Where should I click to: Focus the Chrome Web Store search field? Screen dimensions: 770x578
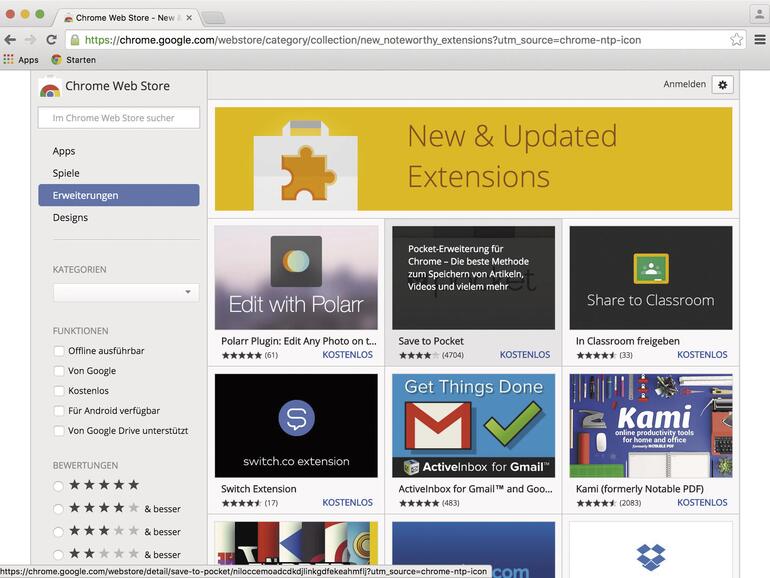point(119,118)
